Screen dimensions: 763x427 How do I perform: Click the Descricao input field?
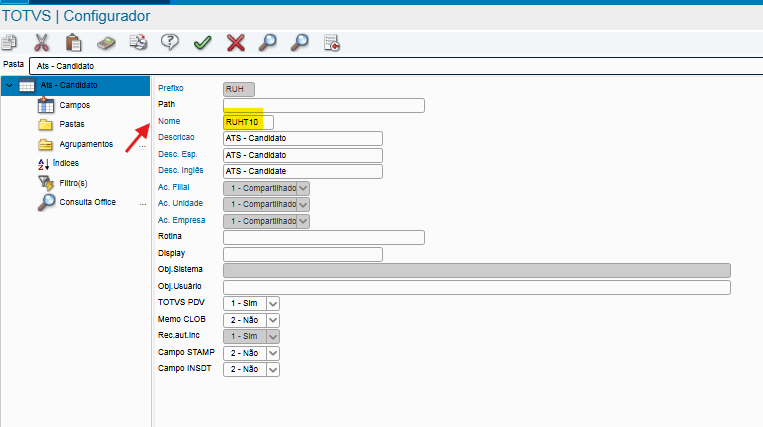pos(303,138)
